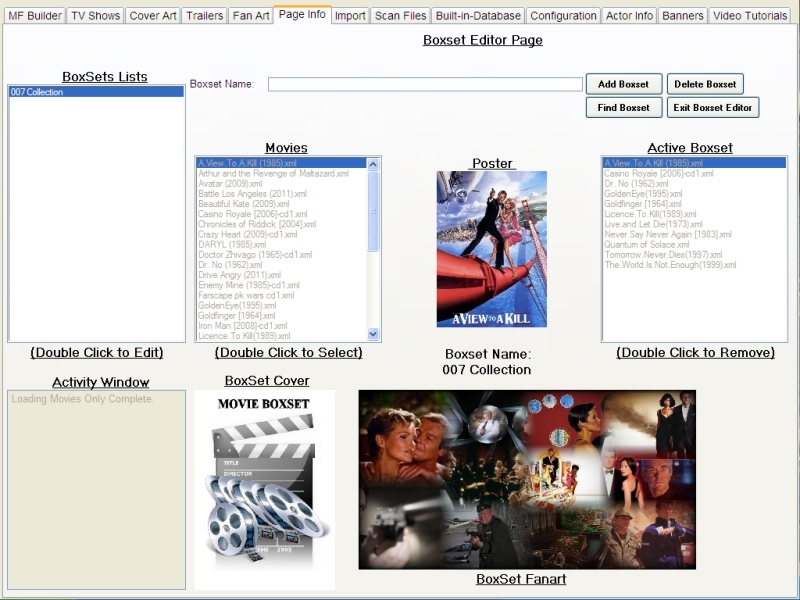Click the 007 BoxSet Fanart collage
The image size is (800, 600).
527,479
